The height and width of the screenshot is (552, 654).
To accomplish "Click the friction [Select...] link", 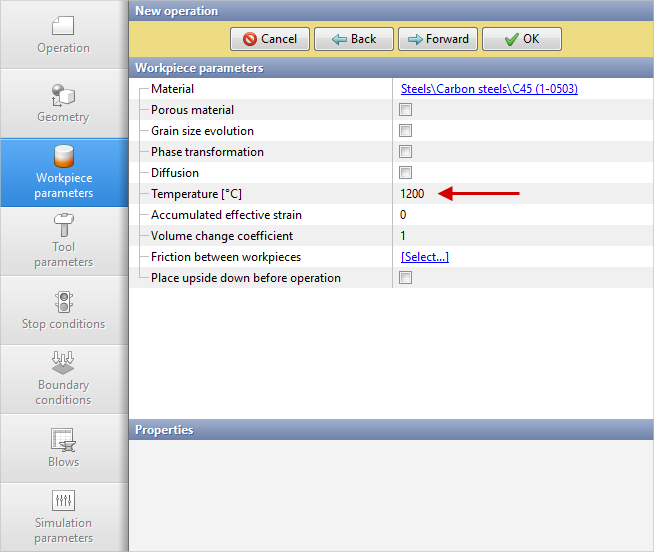I will click(x=425, y=257).
